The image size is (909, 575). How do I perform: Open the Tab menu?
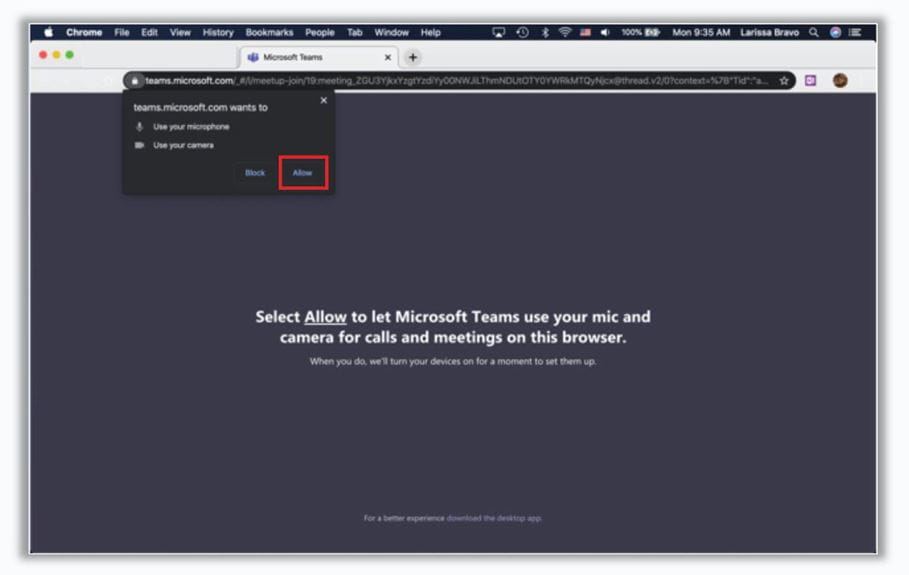pos(355,32)
